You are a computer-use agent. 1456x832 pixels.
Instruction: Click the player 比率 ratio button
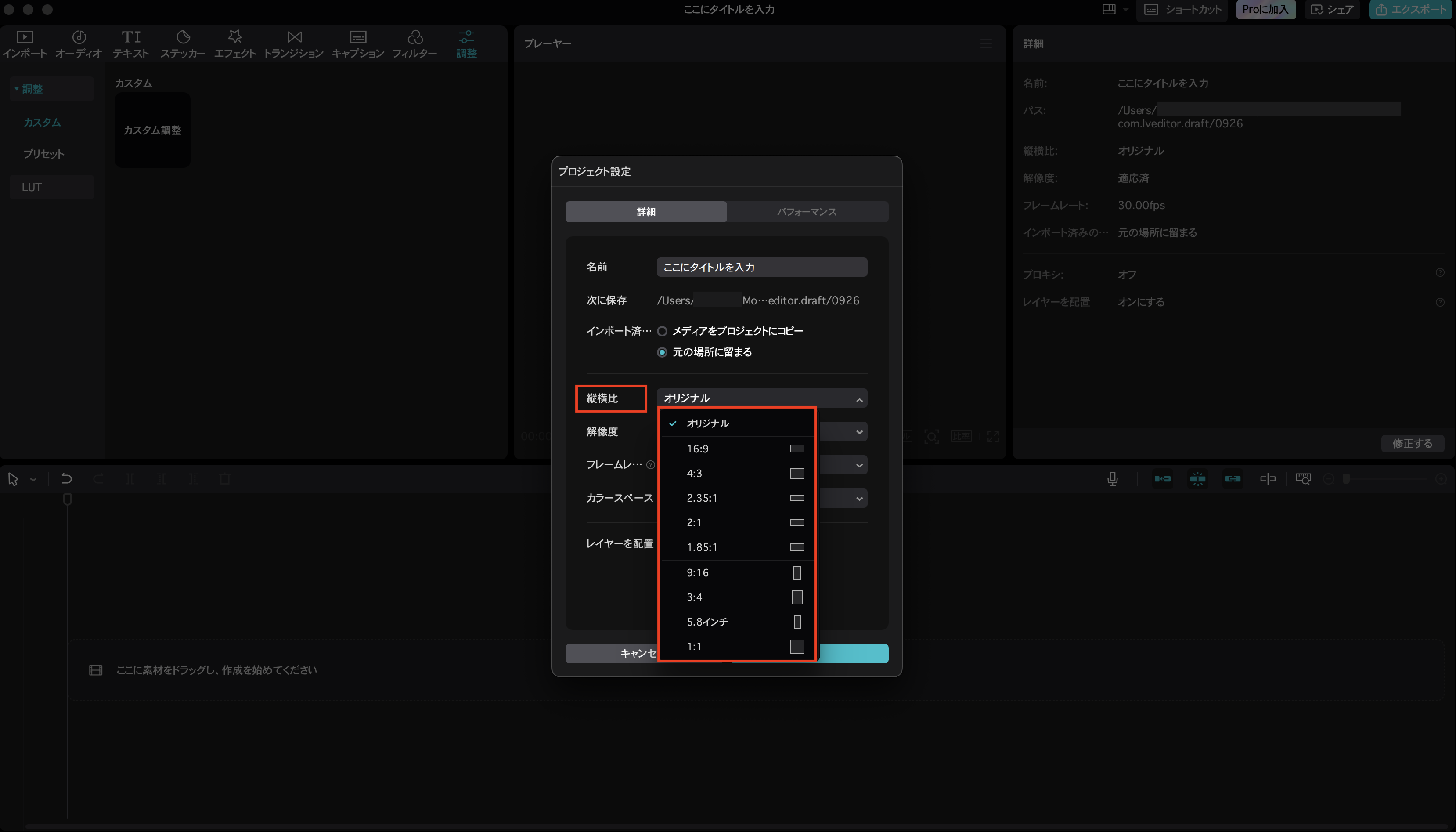[x=962, y=437]
